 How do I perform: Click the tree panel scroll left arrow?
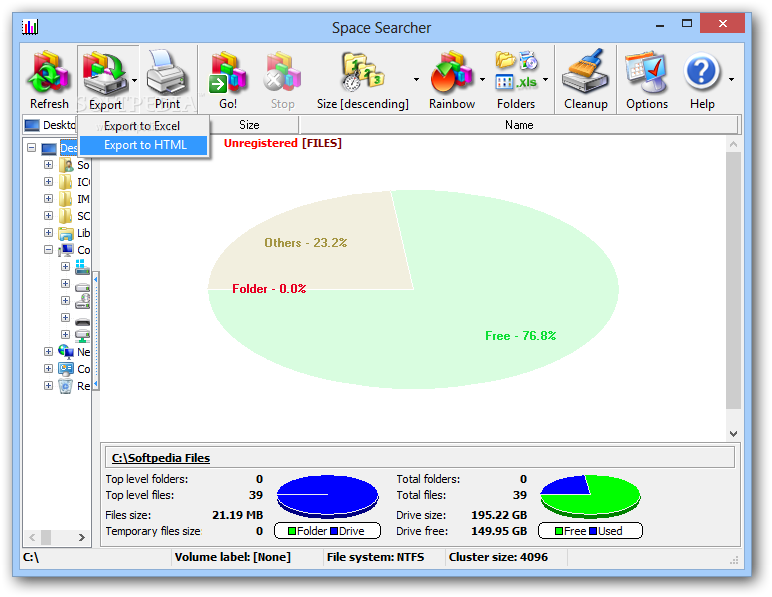[32, 537]
